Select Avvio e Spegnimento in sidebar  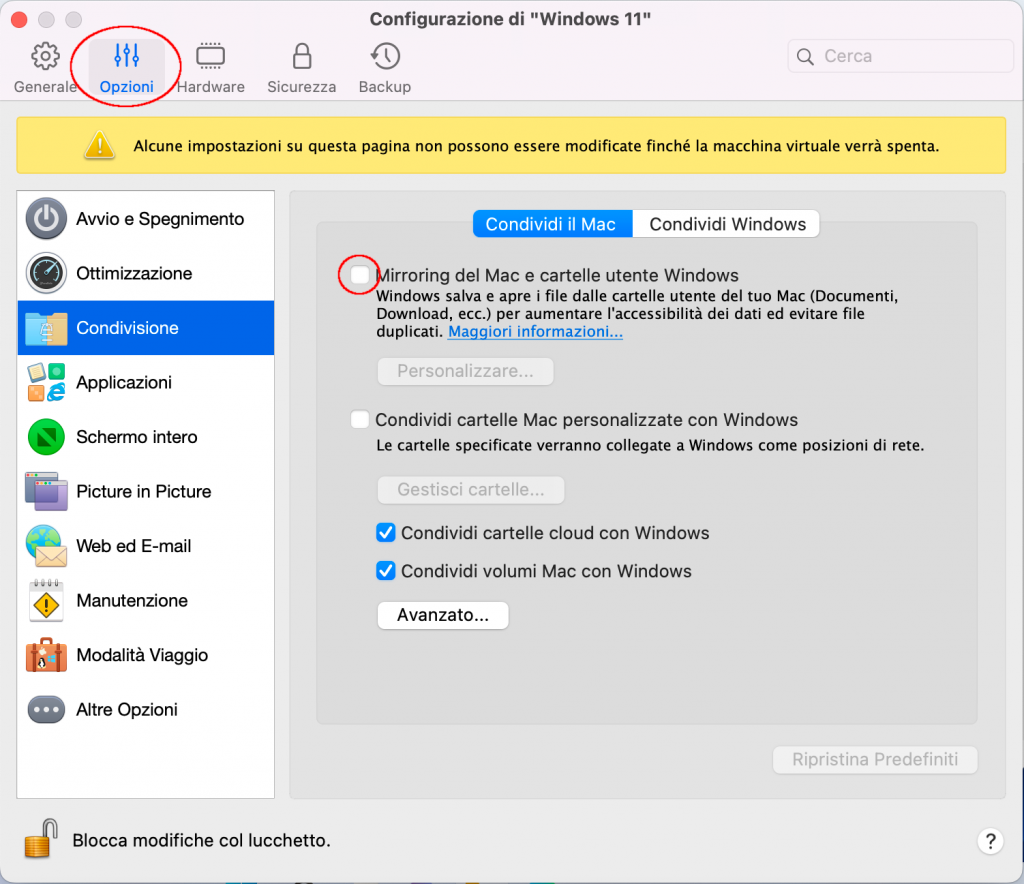click(146, 219)
